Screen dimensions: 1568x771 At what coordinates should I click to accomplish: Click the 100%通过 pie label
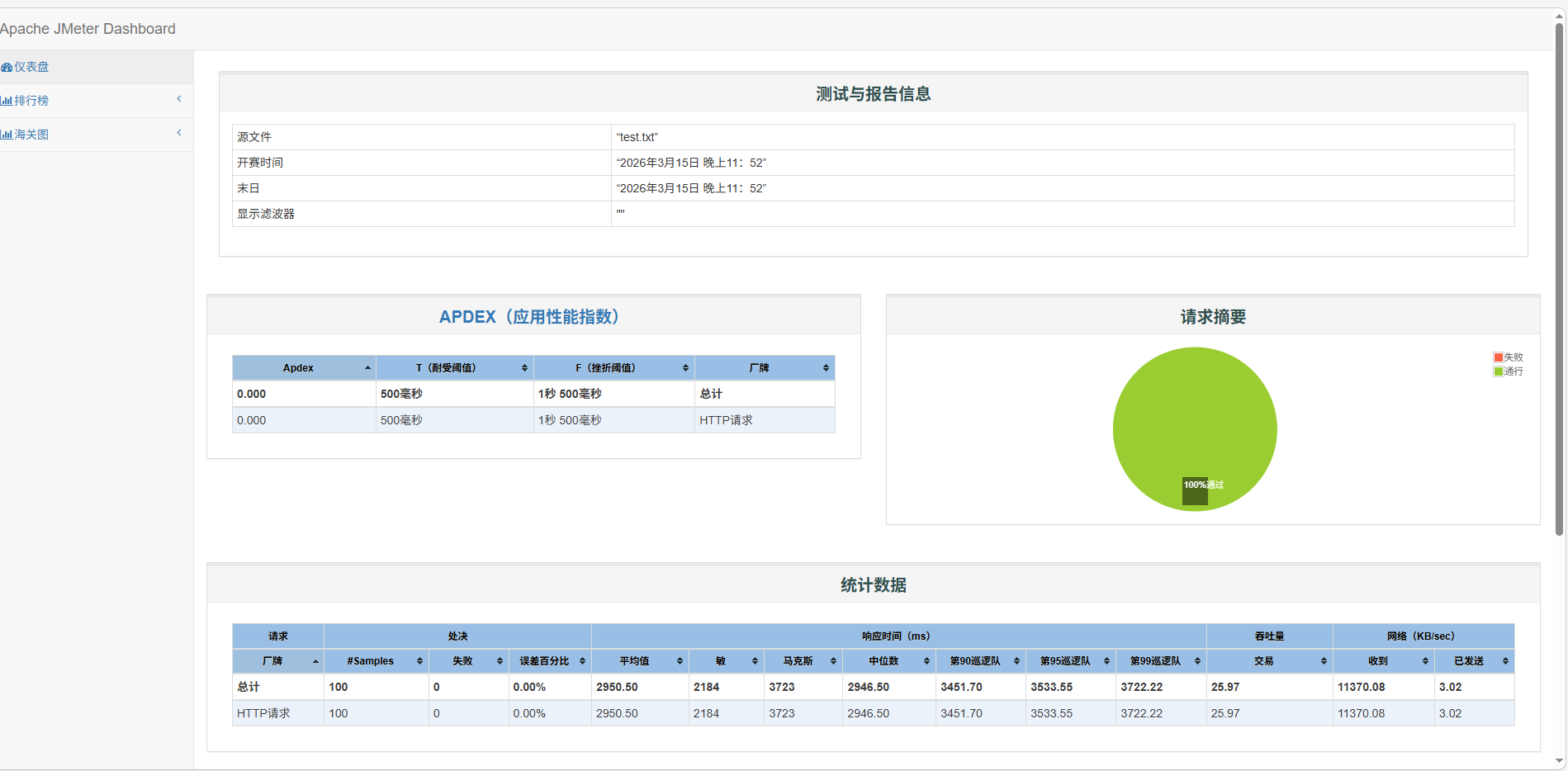[x=1203, y=485]
